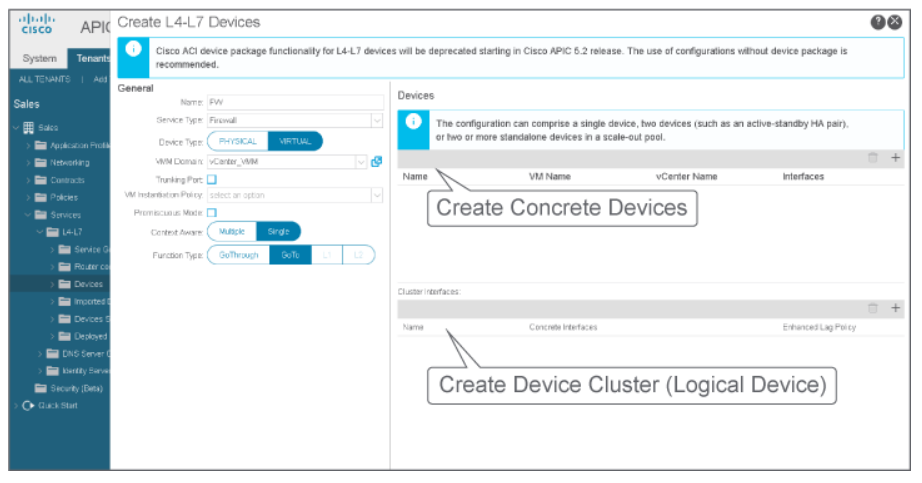Open the VM Instantiation Policy dropdown

(x=376, y=195)
